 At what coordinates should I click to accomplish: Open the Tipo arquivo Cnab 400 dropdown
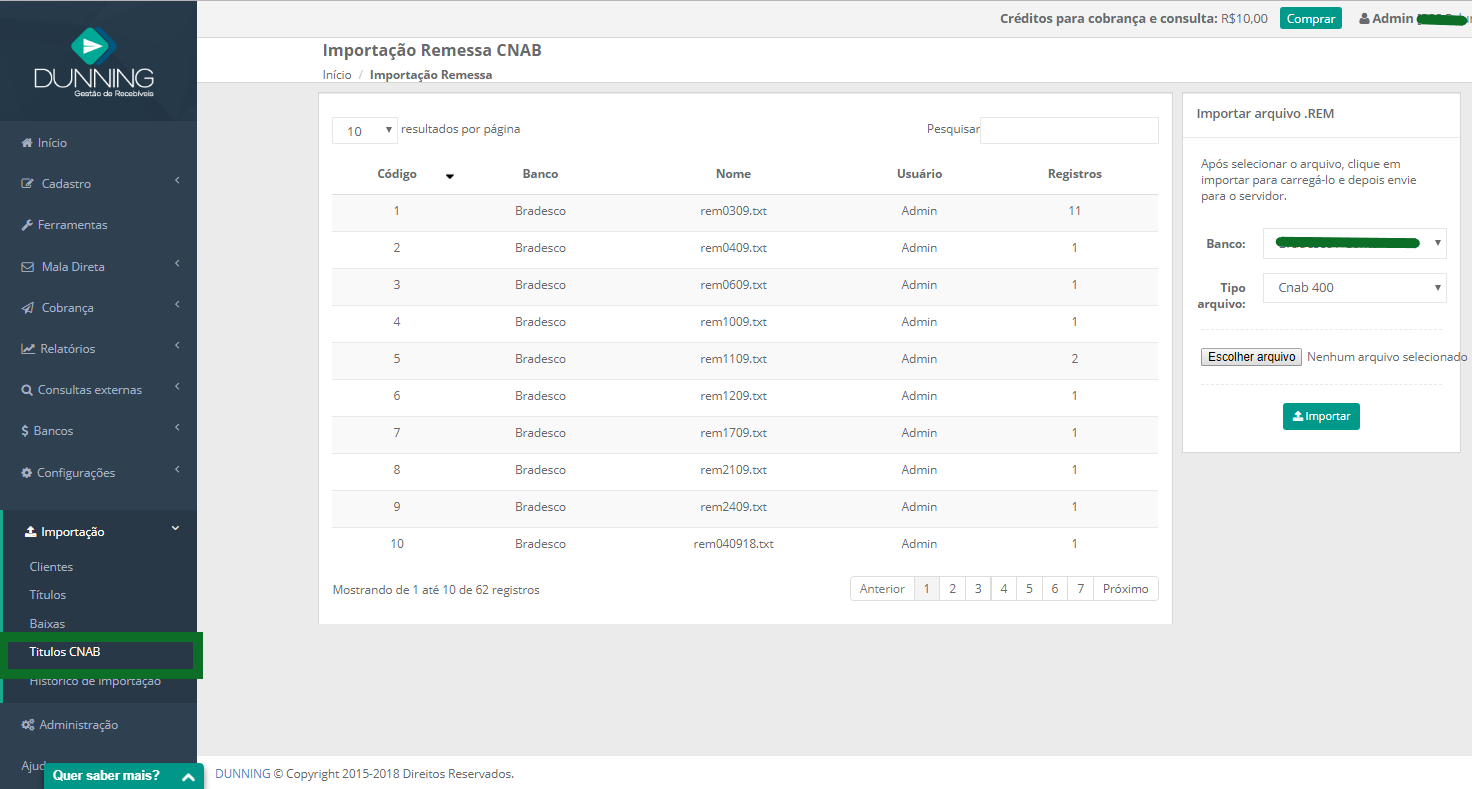(1355, 288)
